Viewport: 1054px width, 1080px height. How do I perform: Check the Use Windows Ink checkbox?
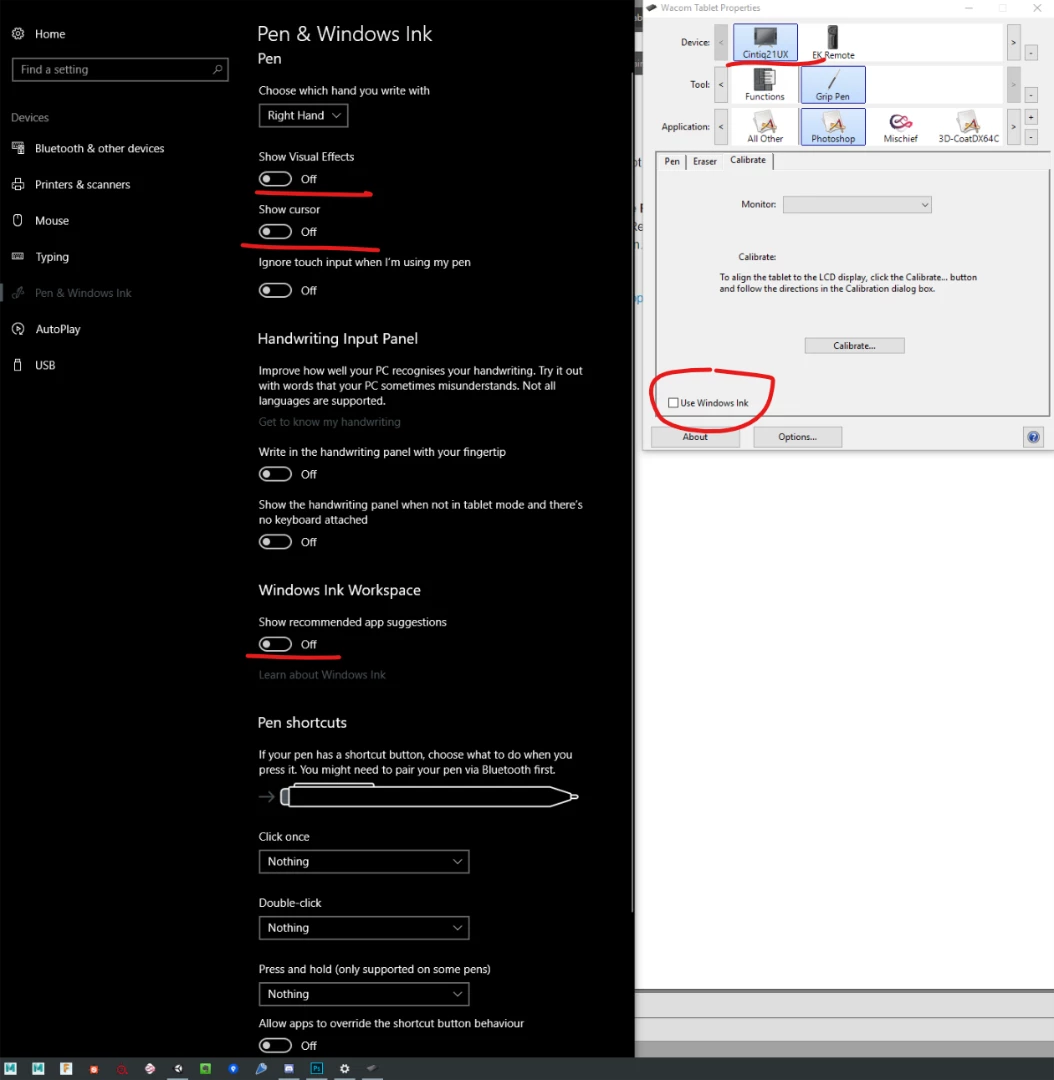point(673,403)
